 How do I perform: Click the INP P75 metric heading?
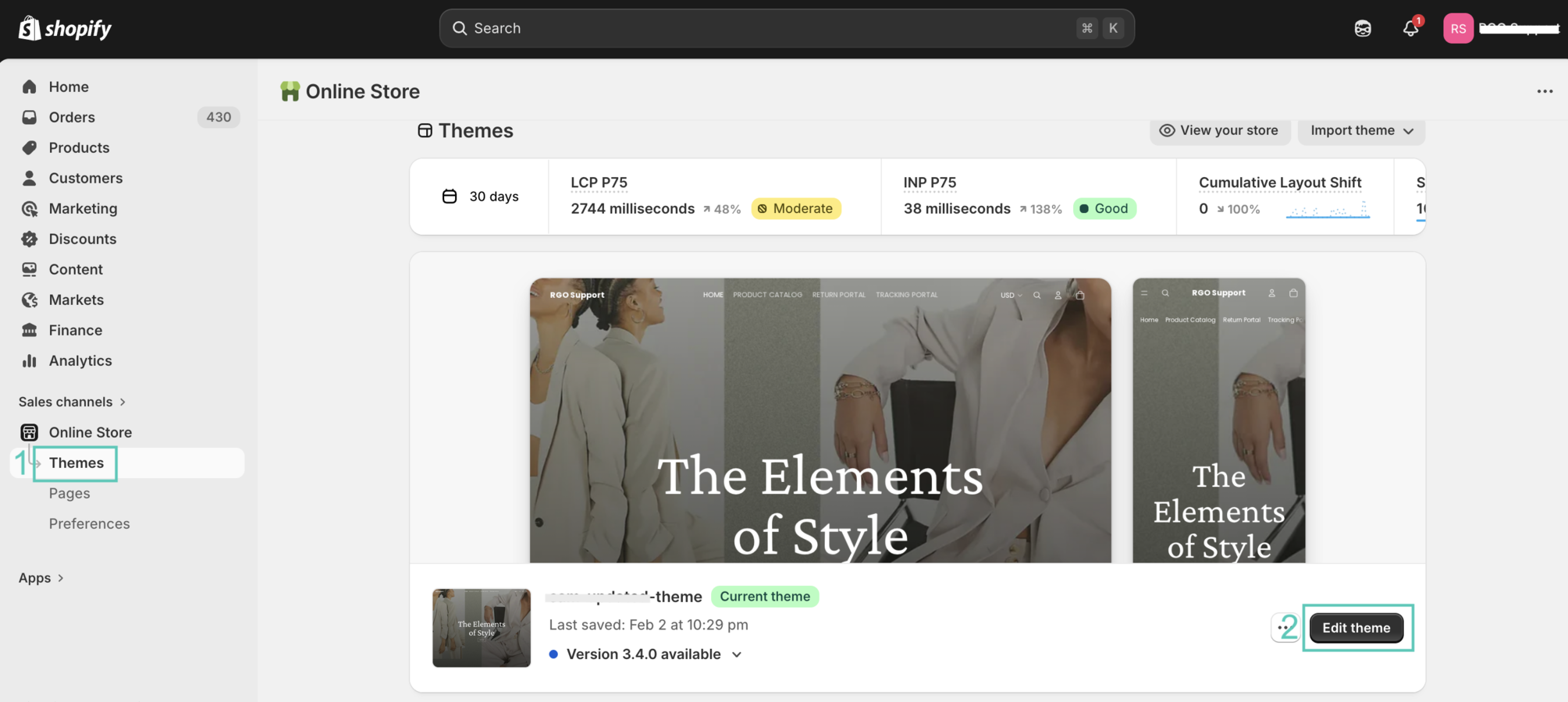pyautogui.click(x=930, y=183)
